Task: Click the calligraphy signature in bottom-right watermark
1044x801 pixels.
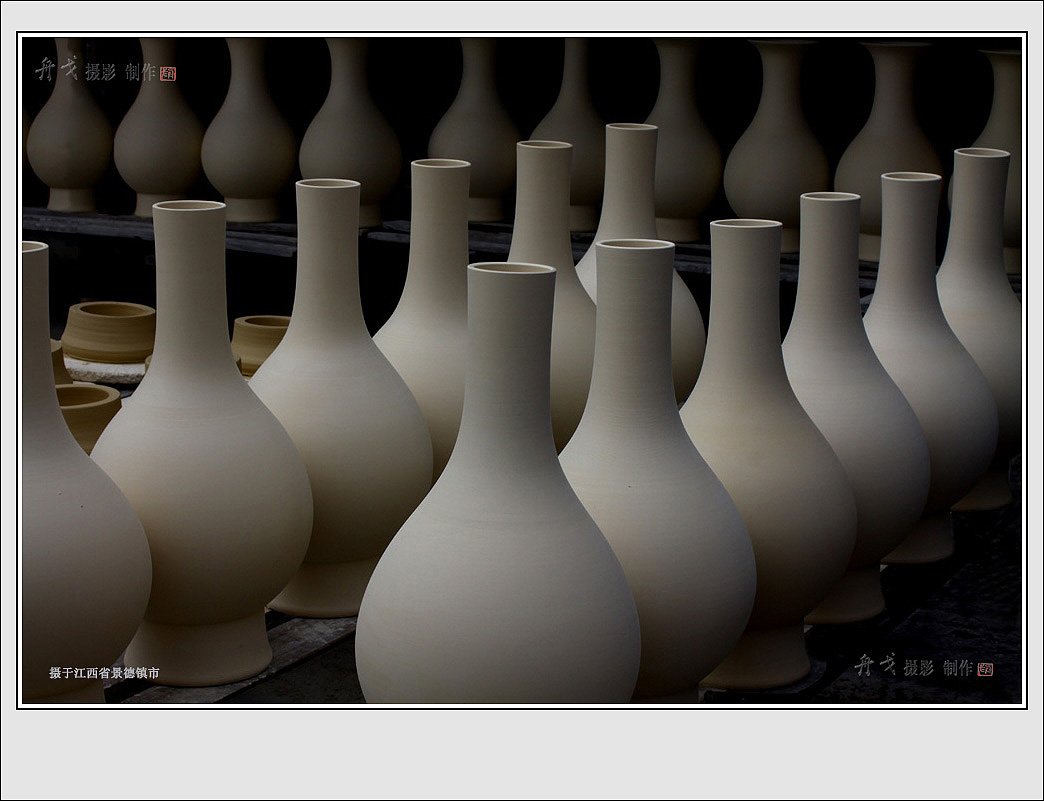Action: coord(875,665)
